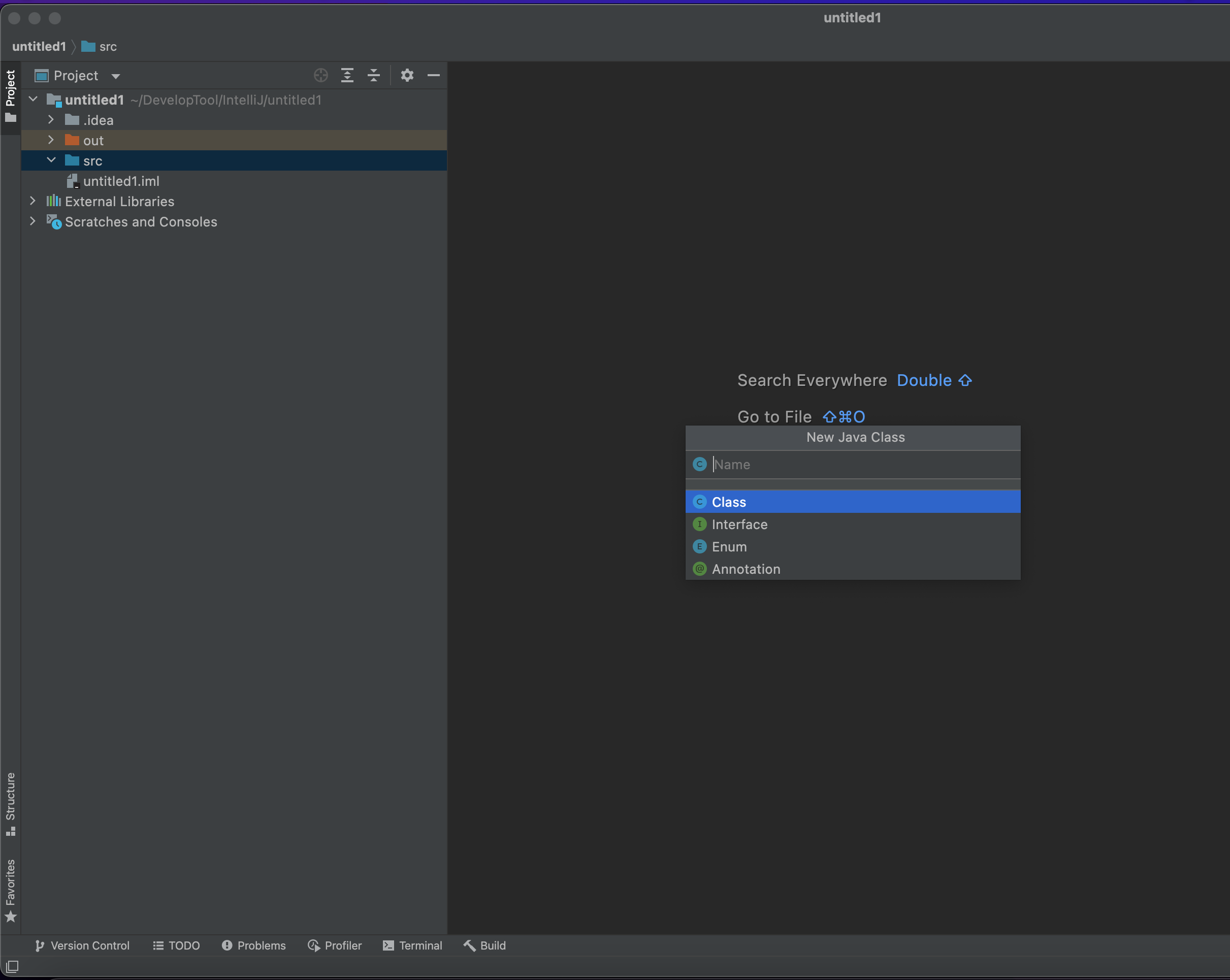Image resolution: width=1230 pixels, height=980 pixels.
Task: Open the Project view dropdown
Action: pos(116,76)
